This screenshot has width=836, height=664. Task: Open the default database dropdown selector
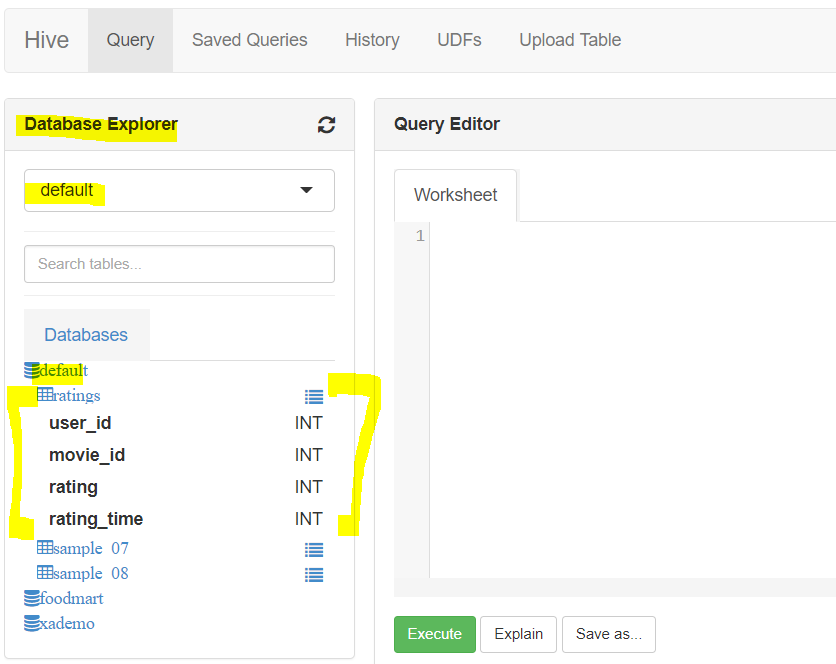pos(179,190)
